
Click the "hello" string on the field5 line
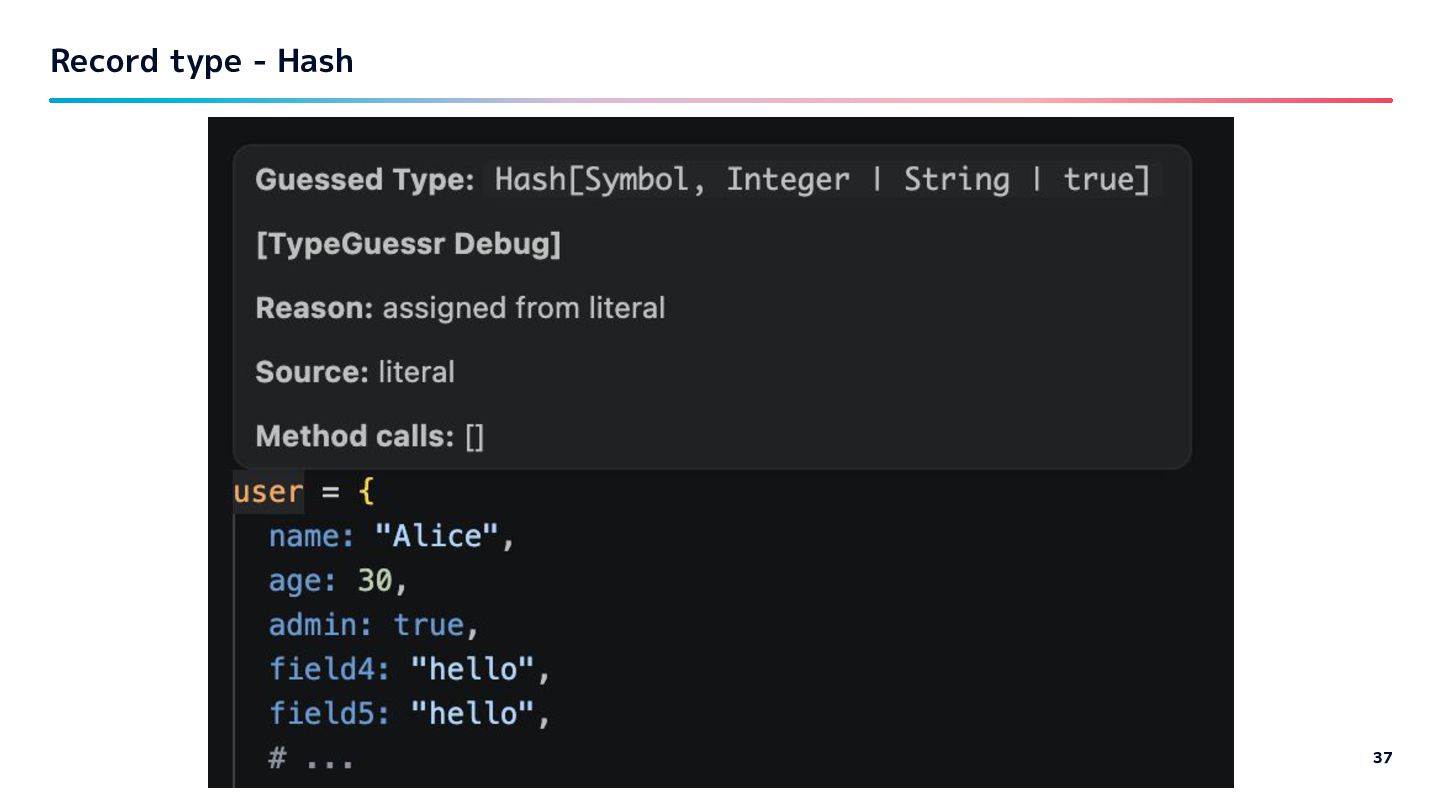pos(472,713)
